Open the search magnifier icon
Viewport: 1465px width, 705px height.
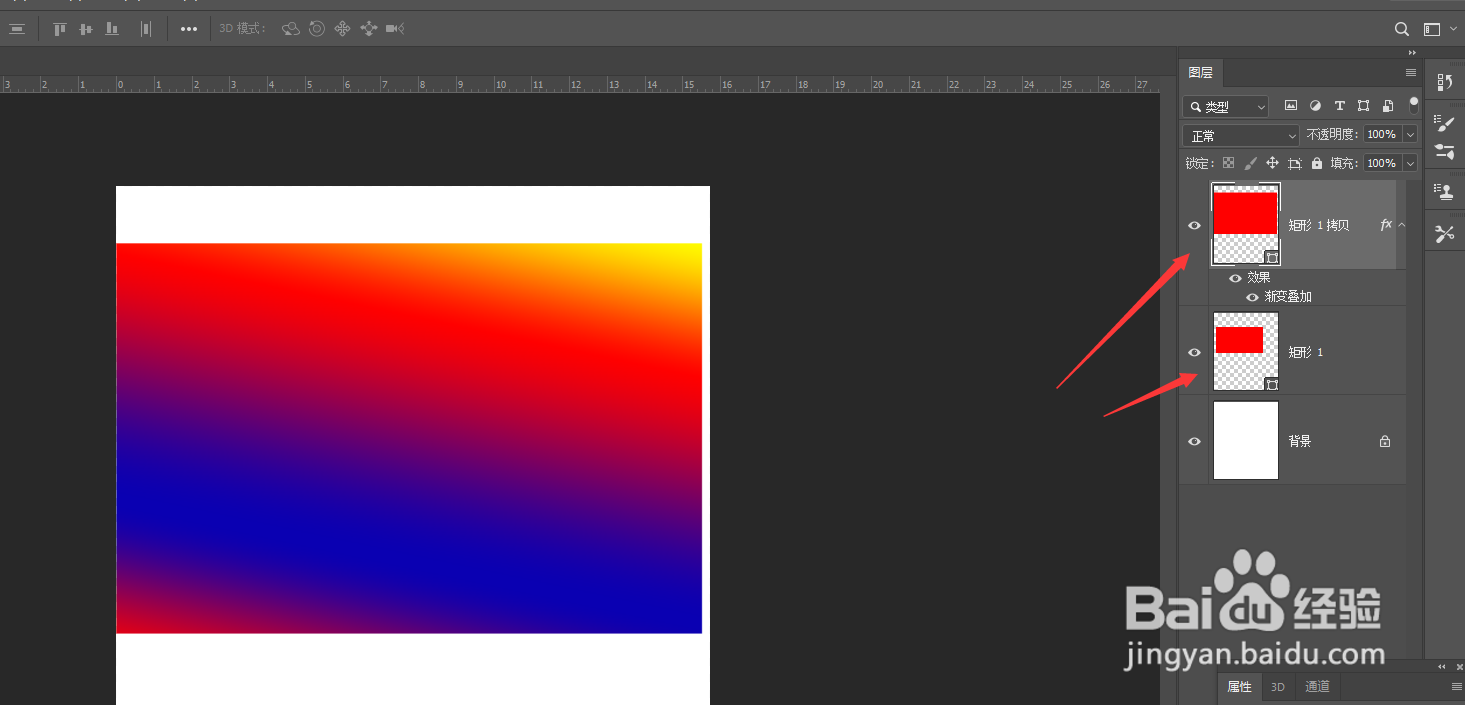[1402, 29]
